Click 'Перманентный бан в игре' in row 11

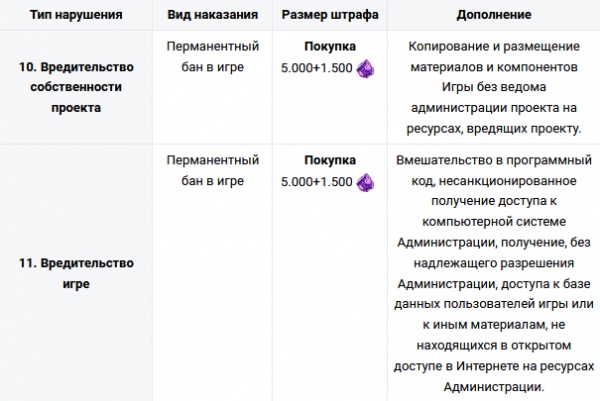pos(213,171)
